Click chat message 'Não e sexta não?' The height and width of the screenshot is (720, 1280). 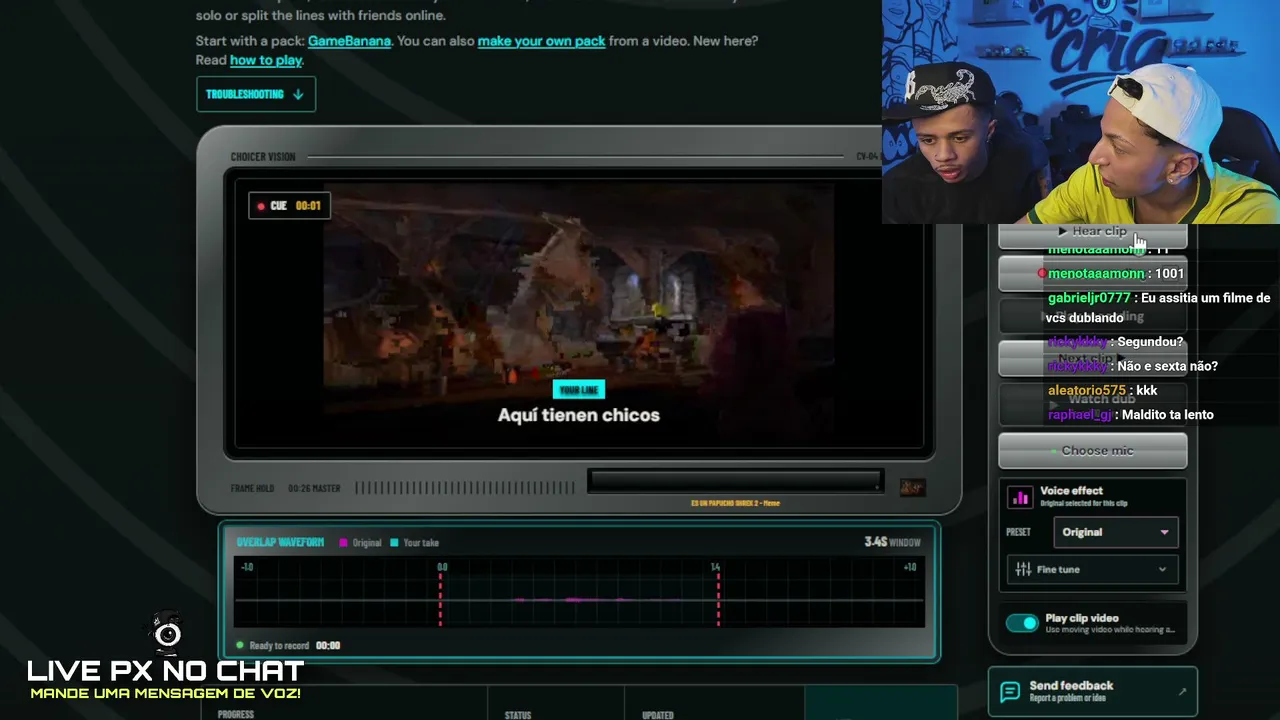1168,366
